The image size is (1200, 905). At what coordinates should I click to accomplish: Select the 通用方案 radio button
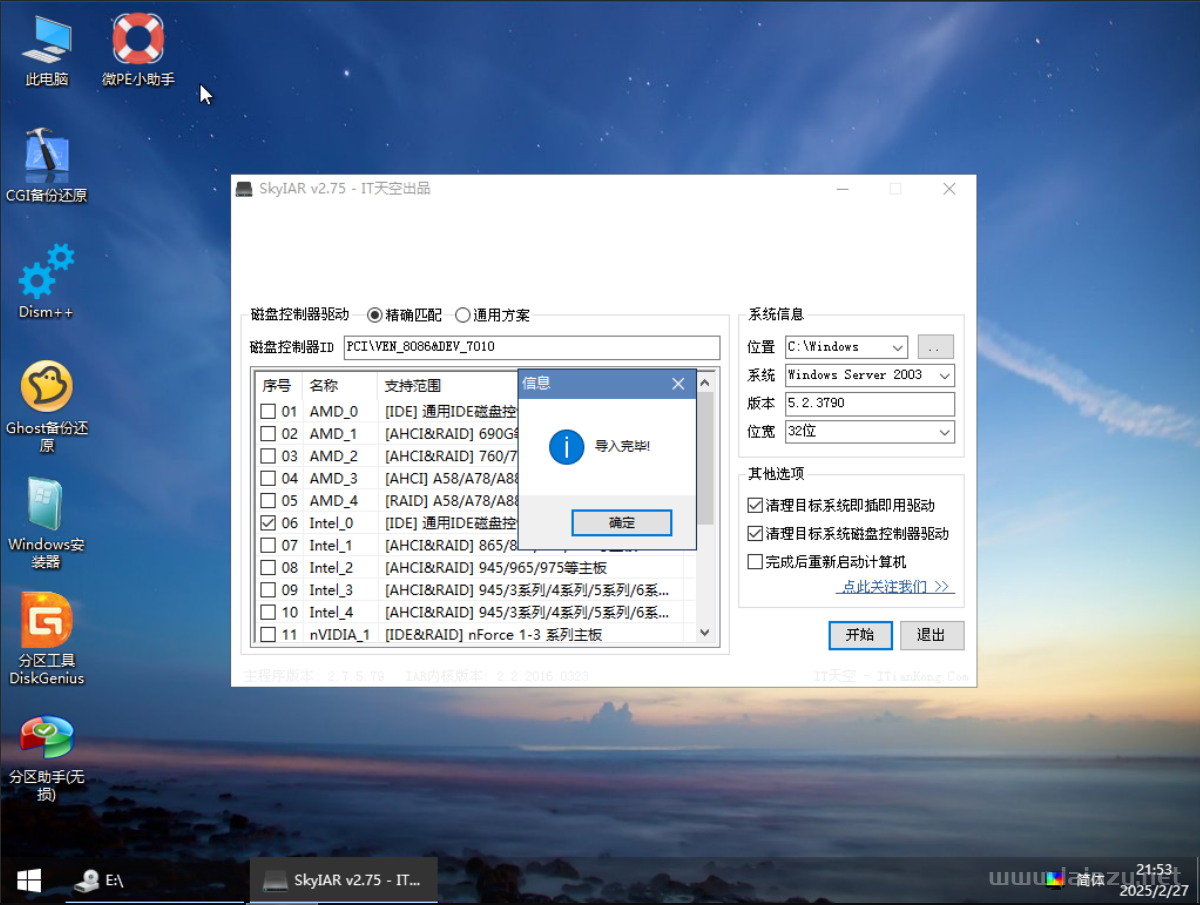492,315
